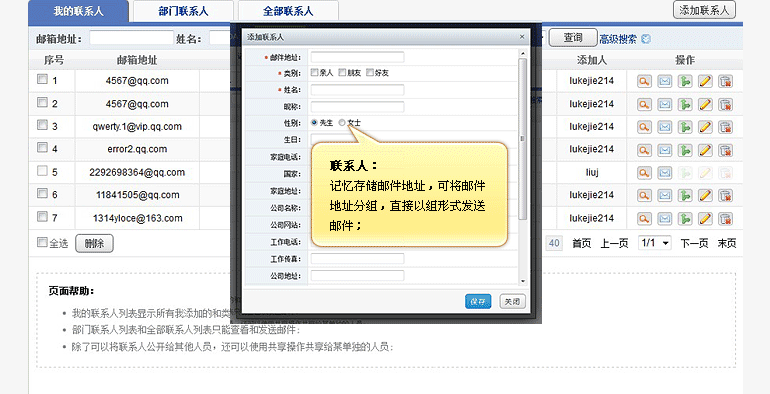Select the 先生 gender radio button

coord(314,122)
